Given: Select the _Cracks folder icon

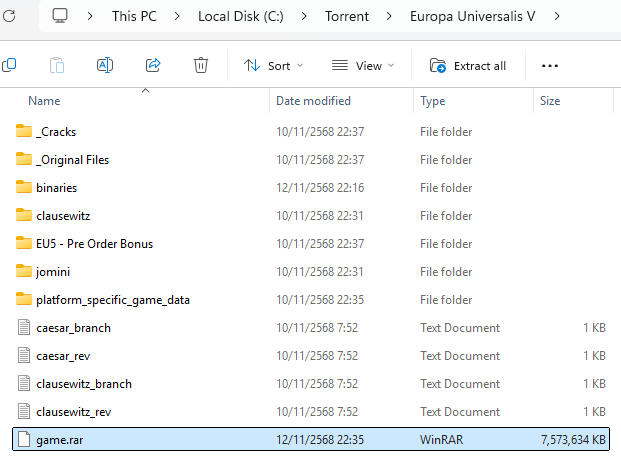Looking at the screenshot, I should click(25, 132).
